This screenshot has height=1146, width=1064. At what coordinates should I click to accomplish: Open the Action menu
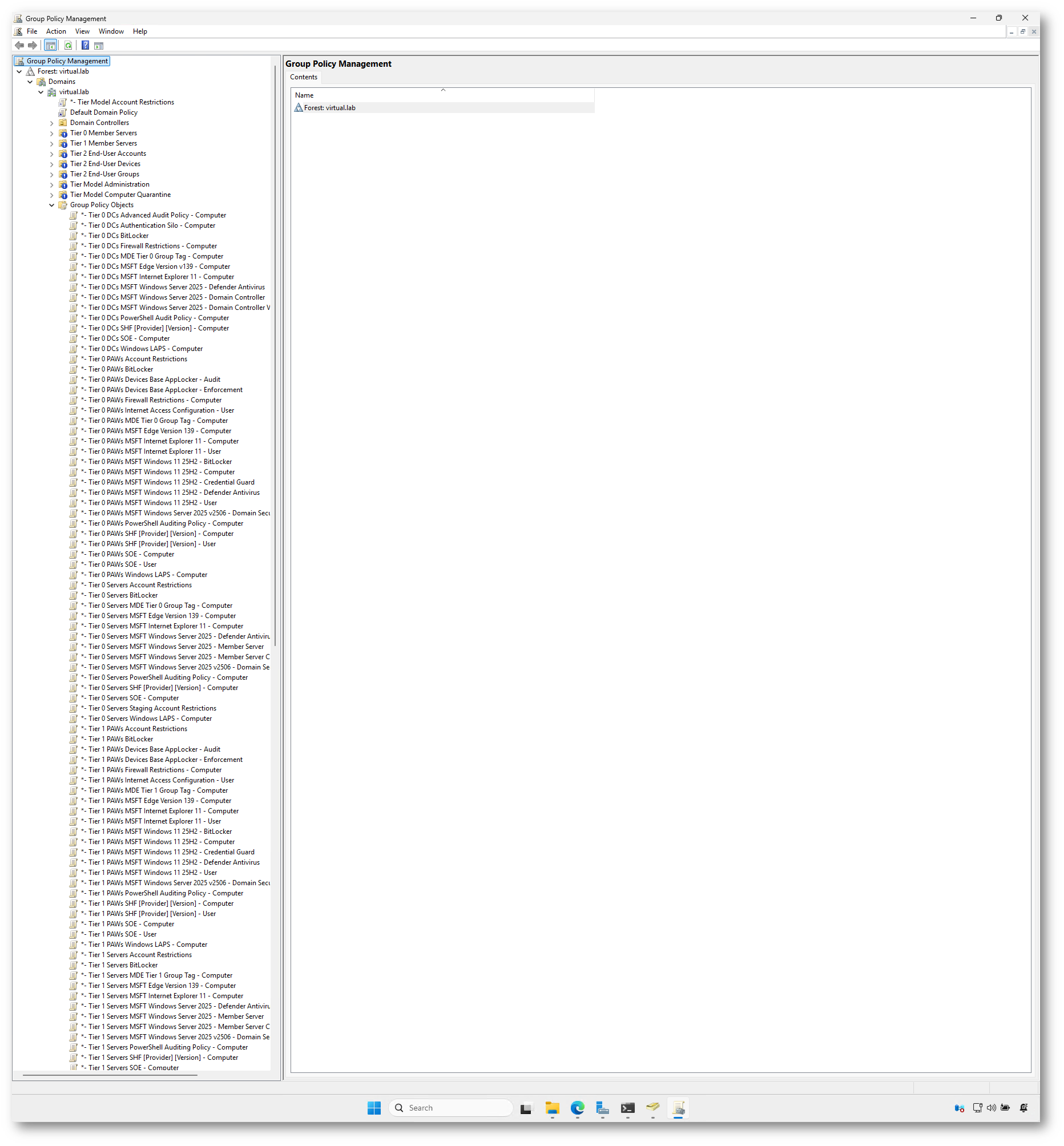[x=56, y=31]
